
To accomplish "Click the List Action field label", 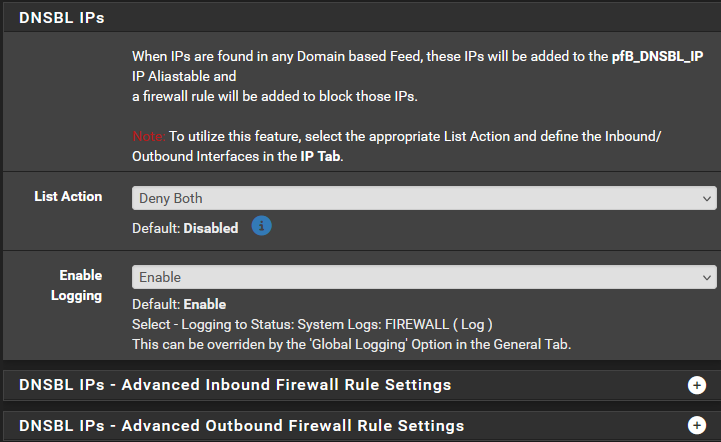I will pyautogui.click(x=68, y=196).
